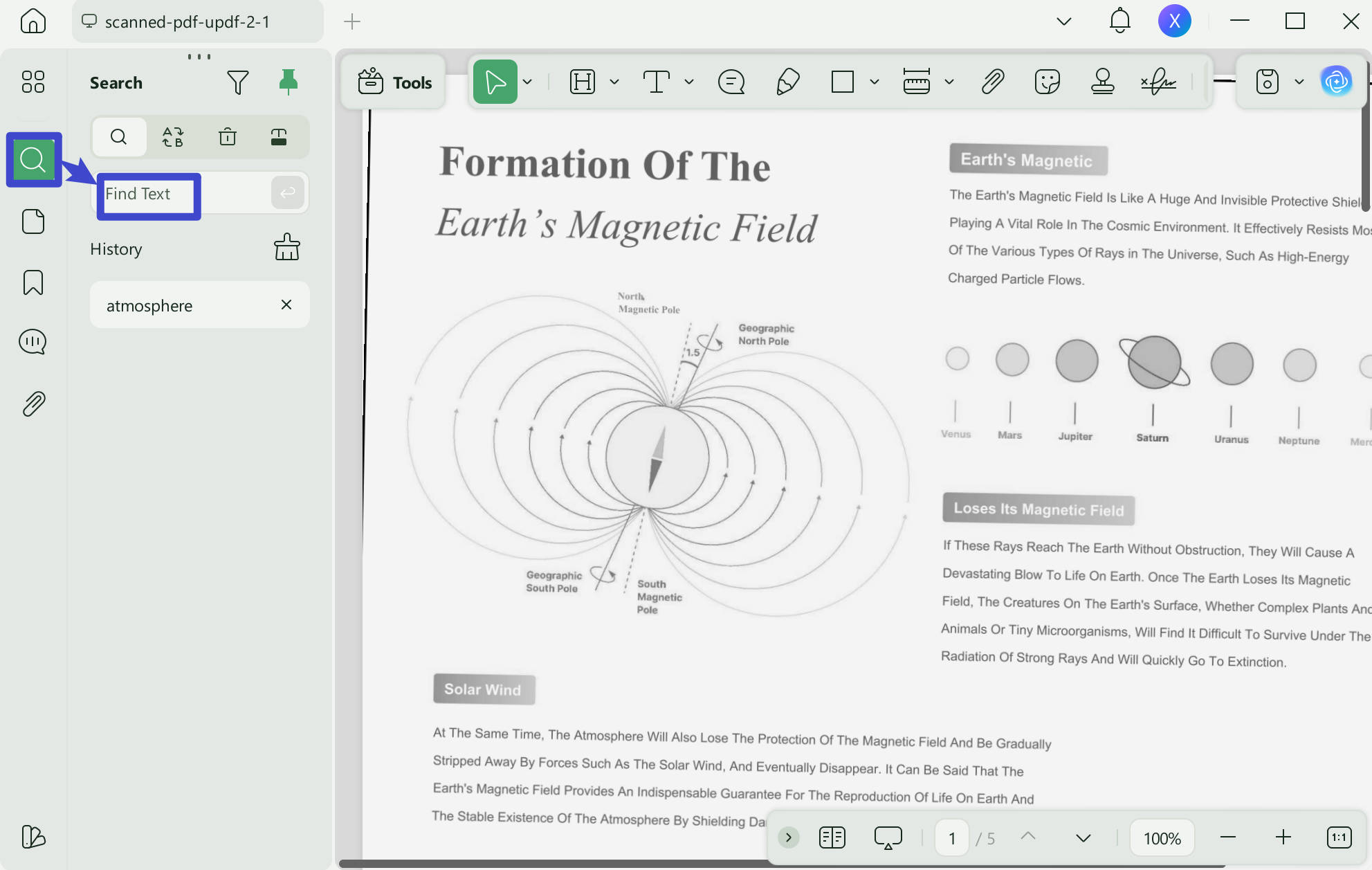Toggle the two-page reading view icon
This screenshot has height=870, width=1372.
(x=832, y=837)
